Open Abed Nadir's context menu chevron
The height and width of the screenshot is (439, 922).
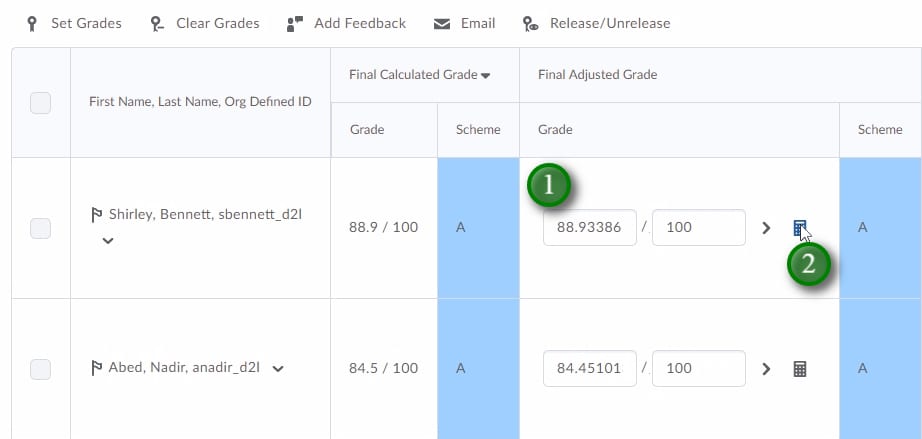pyautogui.click(x=278, y=369)
